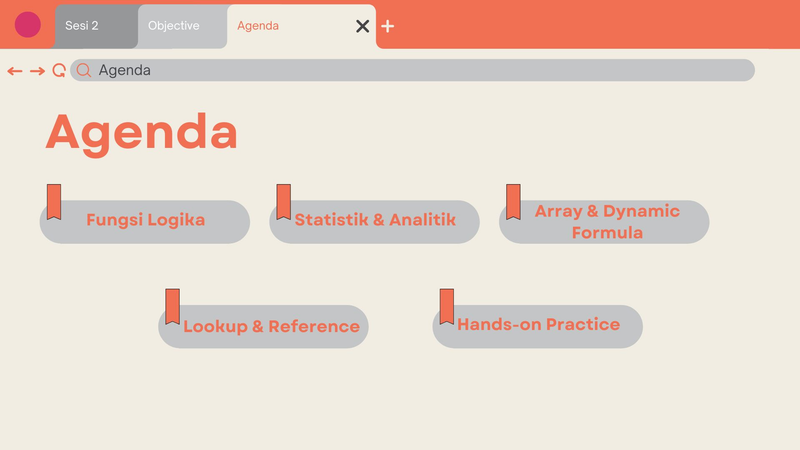
Task: Click bookmark icon on Fungsi Logika
Action: pyautogui.click(x=54, y=202)
